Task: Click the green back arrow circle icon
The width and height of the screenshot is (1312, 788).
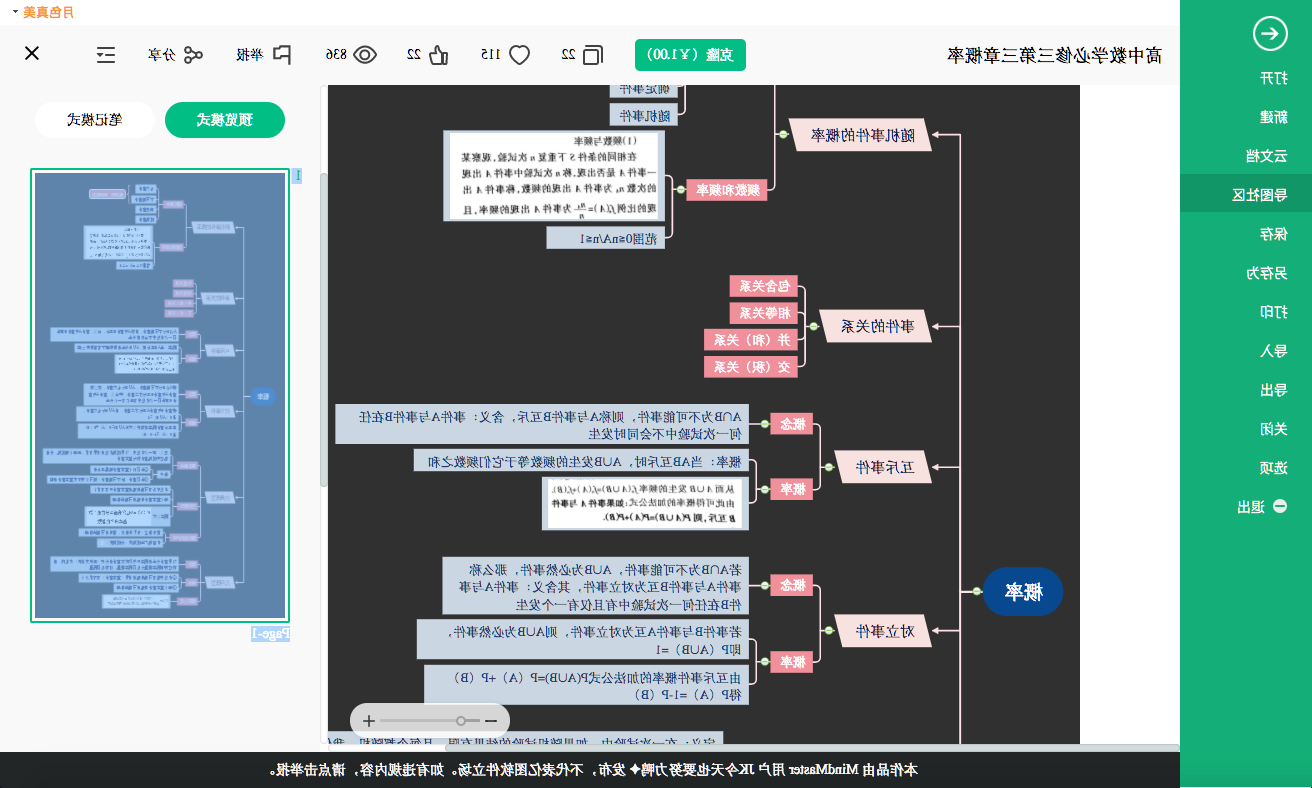Action: pyautogui.click(x=1270, y=33)
